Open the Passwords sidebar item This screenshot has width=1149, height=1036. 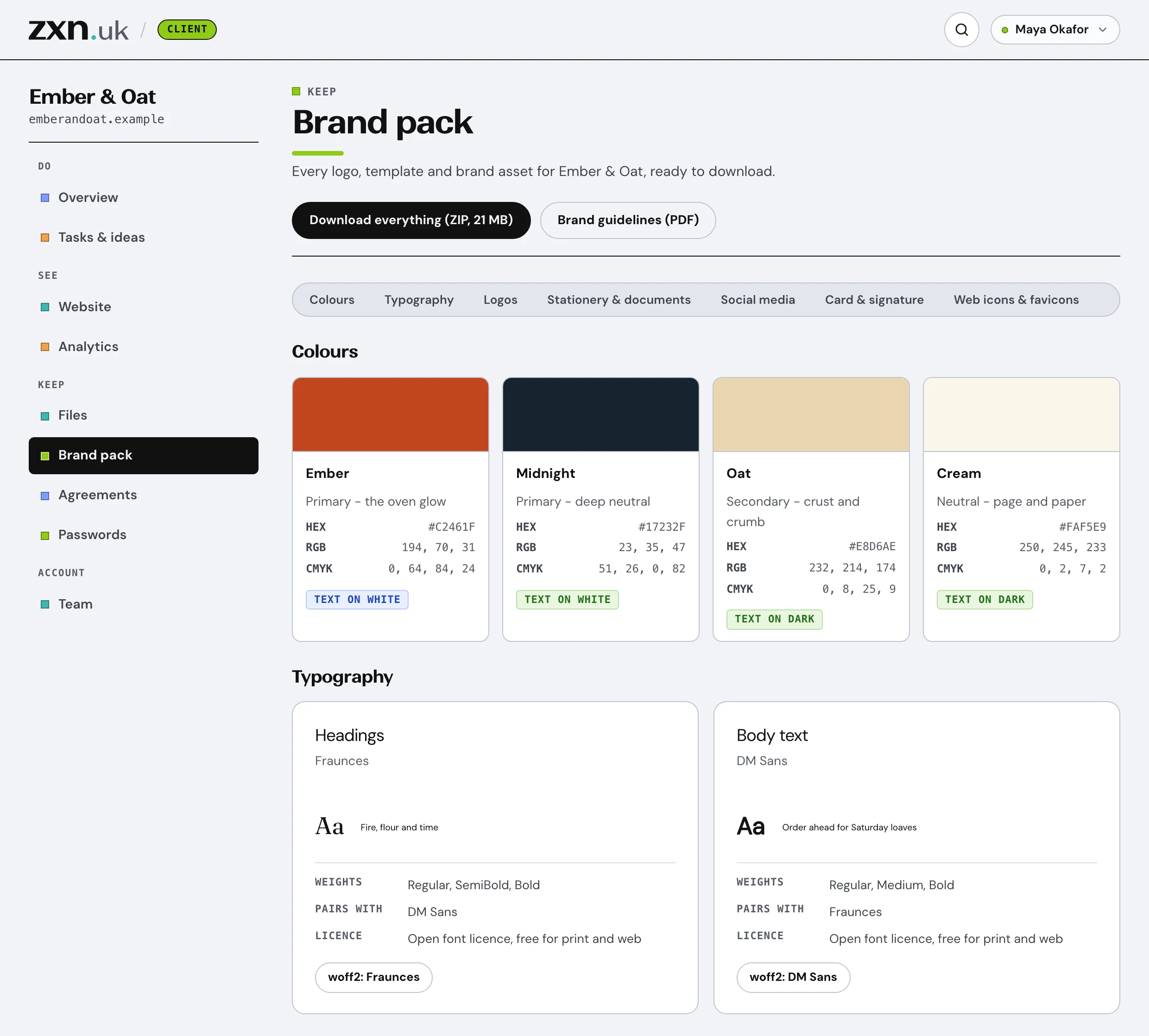(x=144, y=535)
